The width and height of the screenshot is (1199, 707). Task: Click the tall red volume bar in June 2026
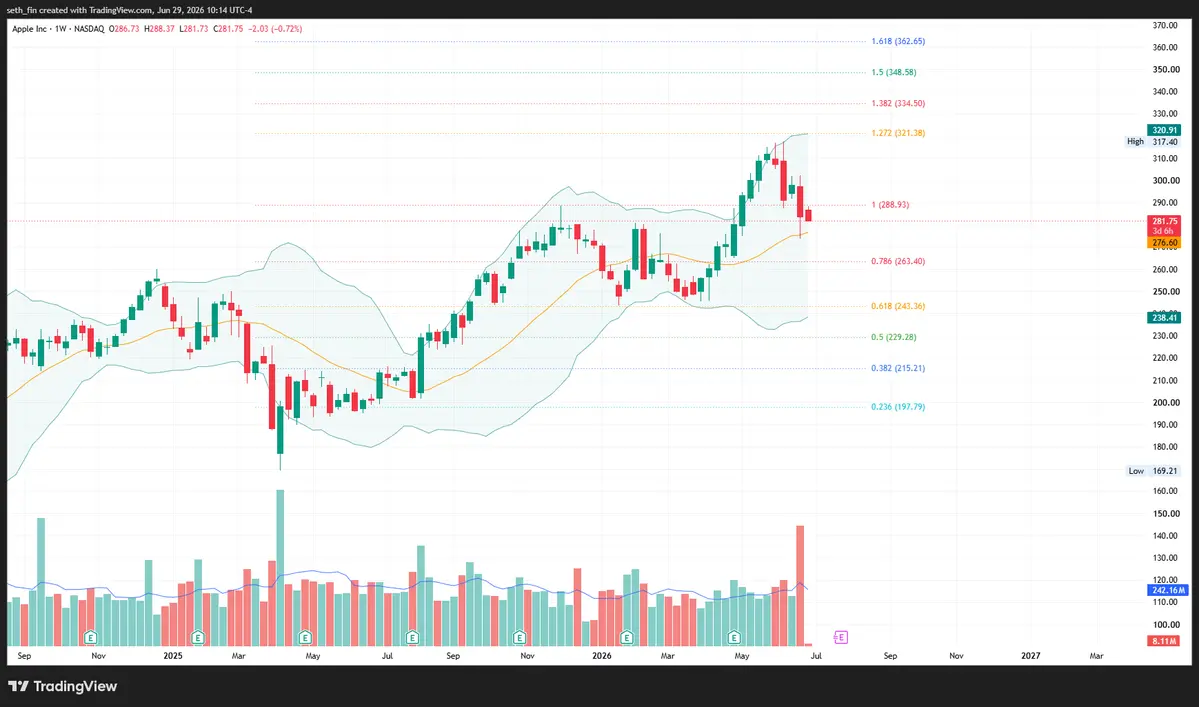800,585
